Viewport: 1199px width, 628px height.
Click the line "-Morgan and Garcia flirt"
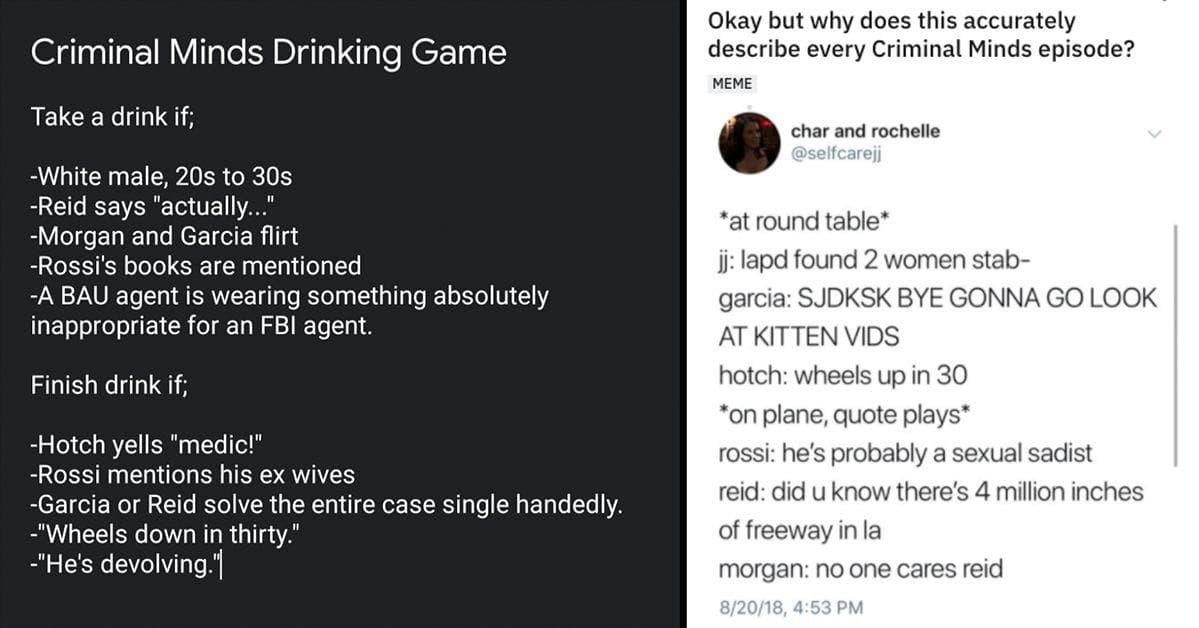coord(164,236)
